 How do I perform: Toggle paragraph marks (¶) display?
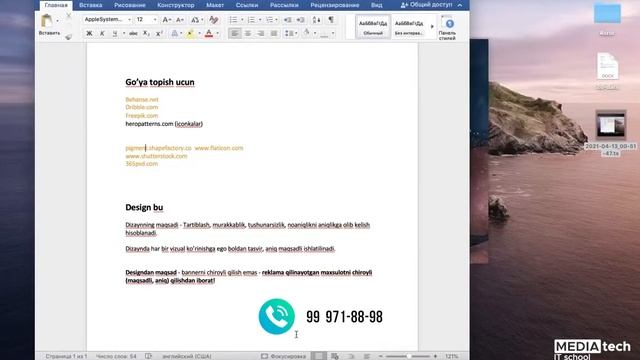pyautogui.click(x=331, y=19)
